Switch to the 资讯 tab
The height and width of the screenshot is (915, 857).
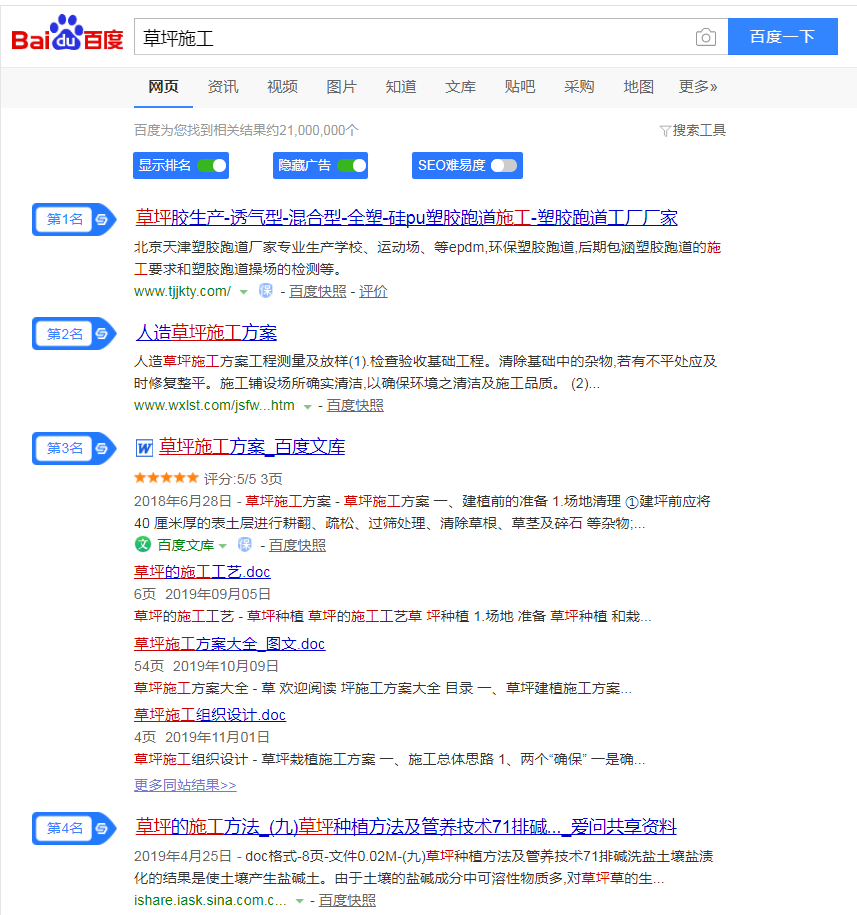[x=223, y=87]
